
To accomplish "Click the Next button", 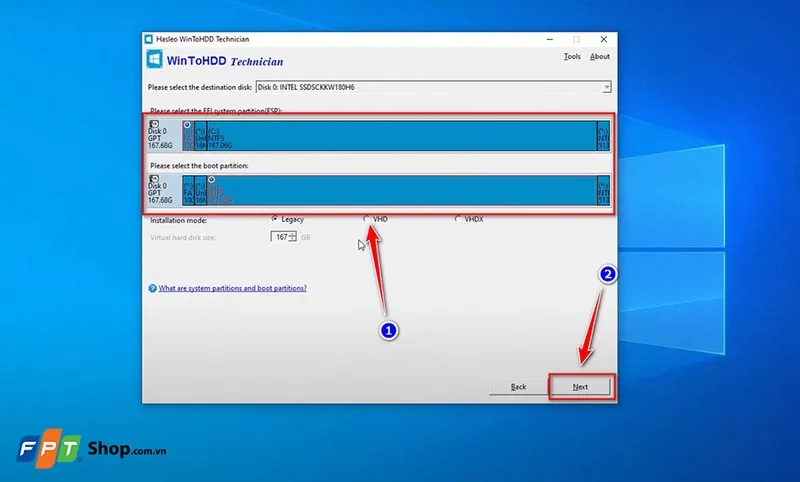I will click(580, 387).
